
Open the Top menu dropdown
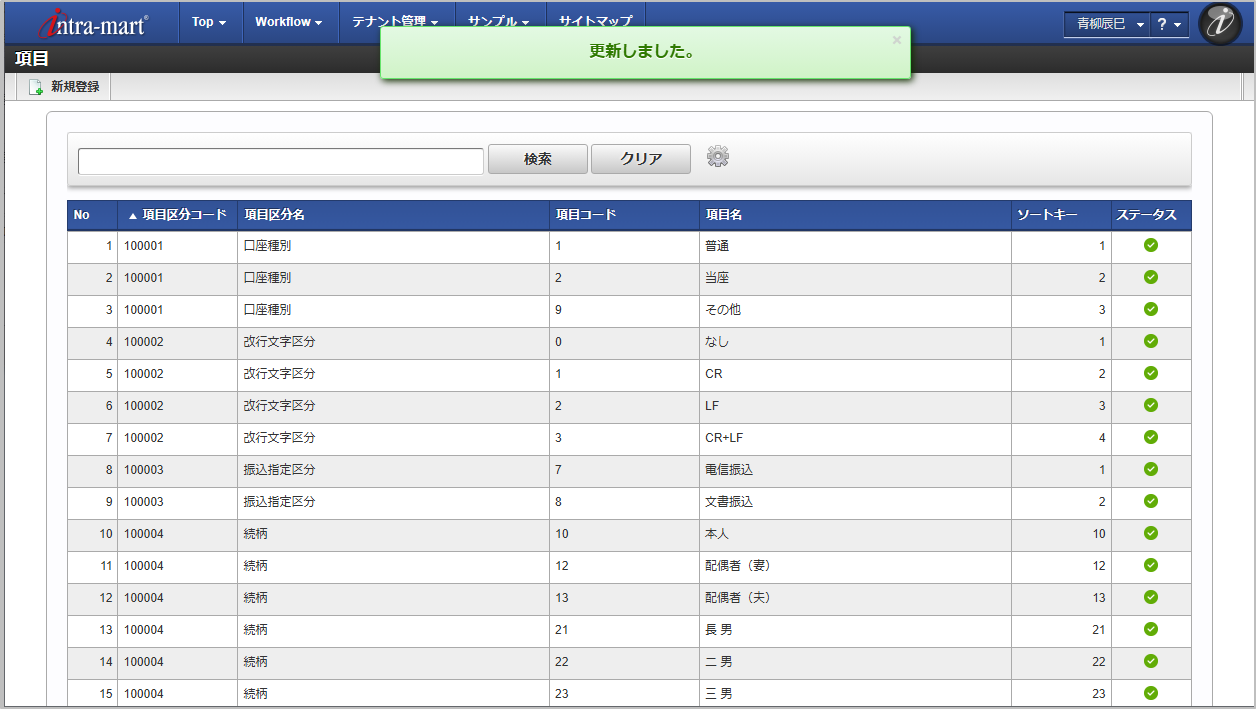pyautogui.click(x=209, y=22)
